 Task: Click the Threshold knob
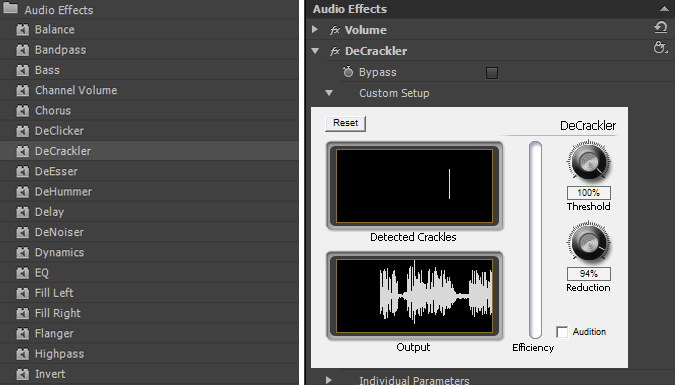pos(588,161)
